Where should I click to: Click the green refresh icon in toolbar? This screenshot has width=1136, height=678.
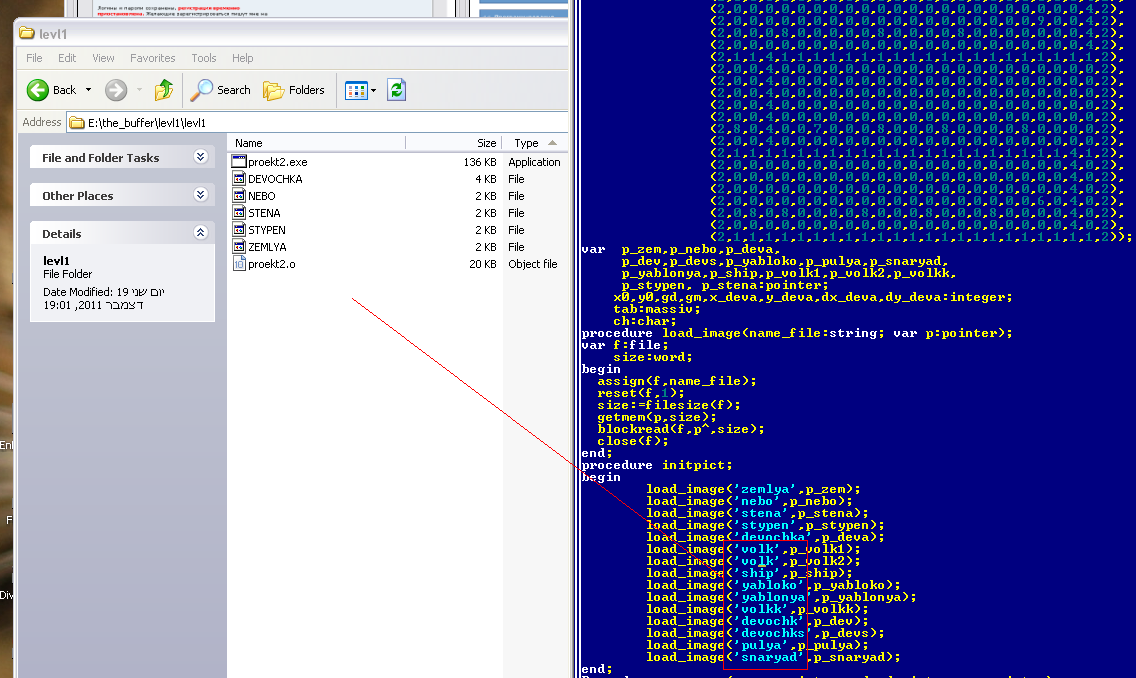(x=397, y=90)
